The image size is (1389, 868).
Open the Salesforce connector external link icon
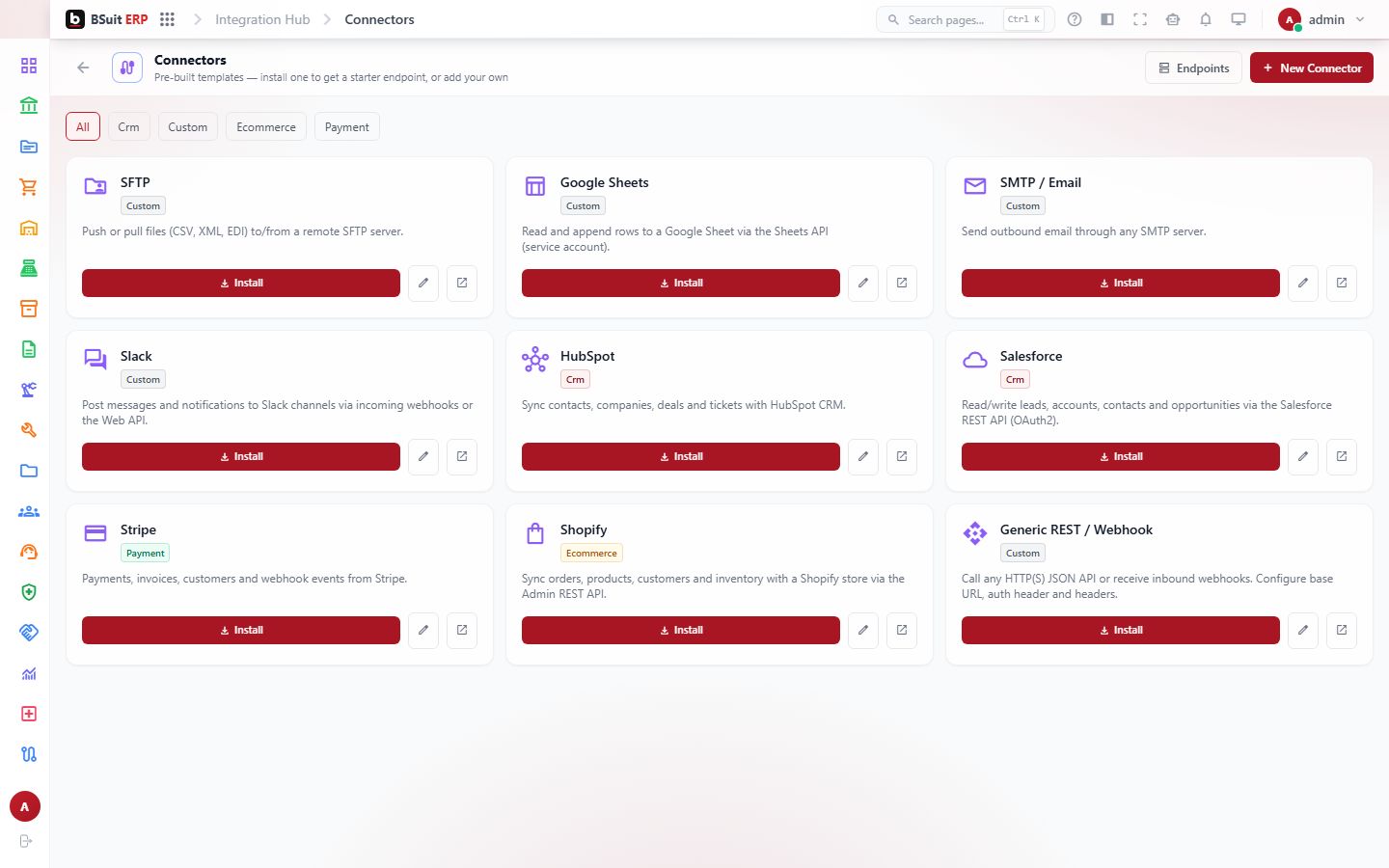pyautogui.click(x=1342, y=456)
